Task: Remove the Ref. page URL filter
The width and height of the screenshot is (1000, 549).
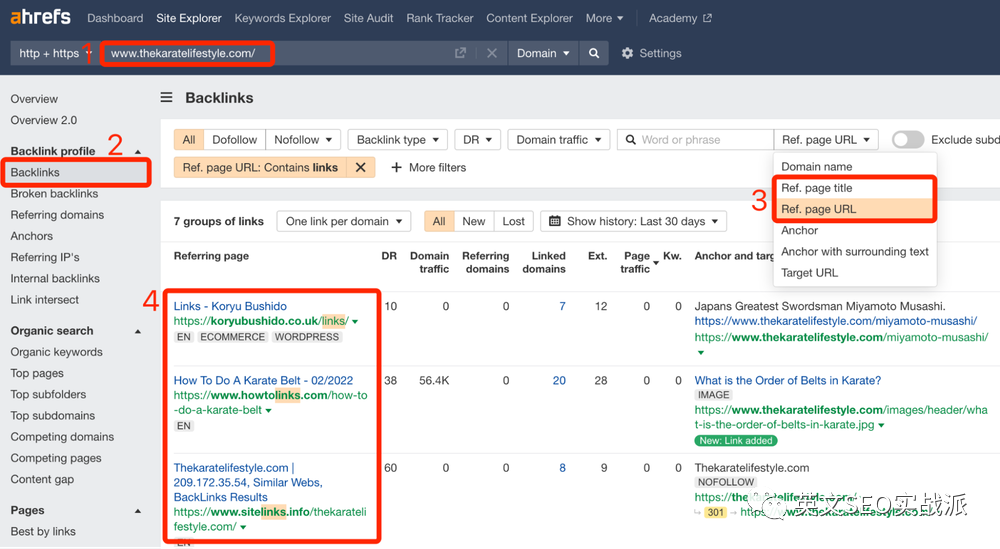Action: [x=361, y=167]
